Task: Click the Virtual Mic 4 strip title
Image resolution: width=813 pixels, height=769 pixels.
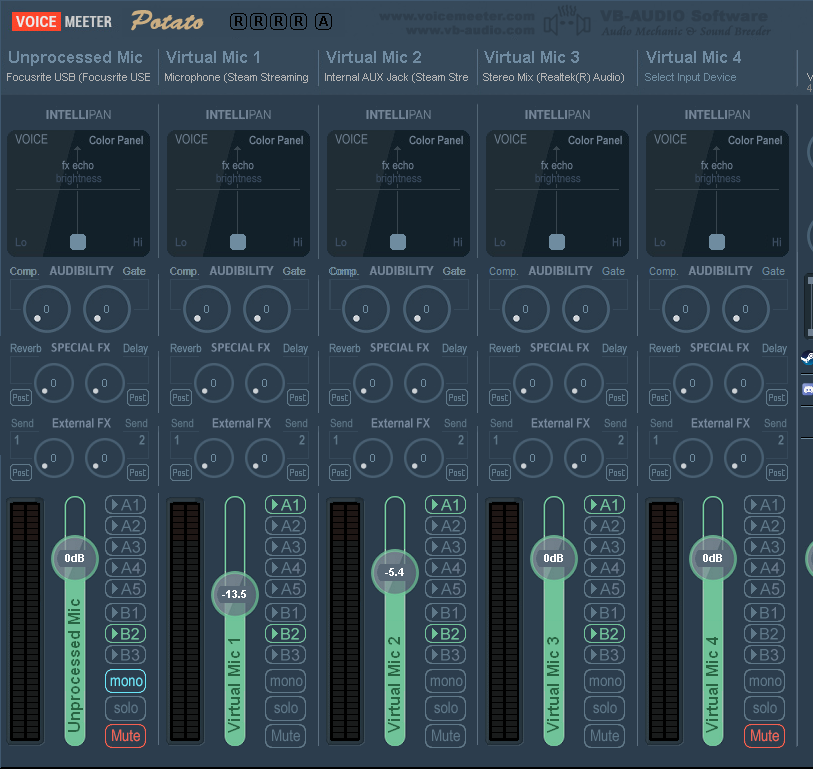Action: point(693,57)
